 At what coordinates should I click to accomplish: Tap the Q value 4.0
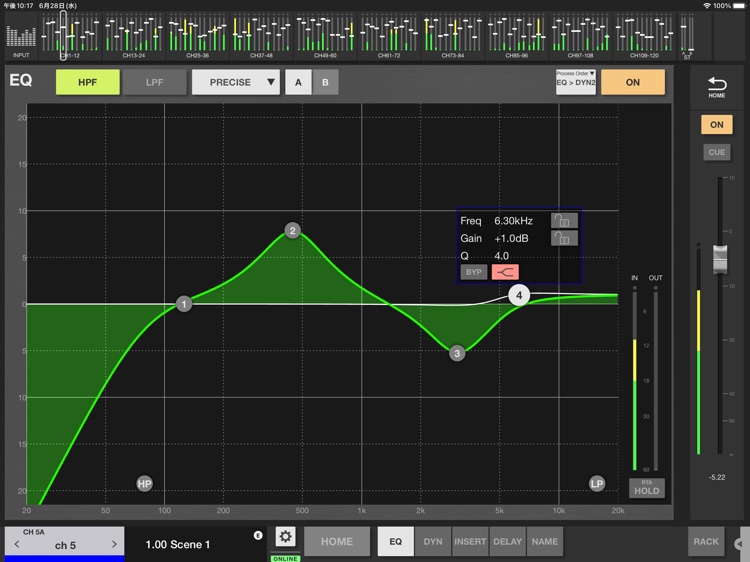(x=501, y=255)
